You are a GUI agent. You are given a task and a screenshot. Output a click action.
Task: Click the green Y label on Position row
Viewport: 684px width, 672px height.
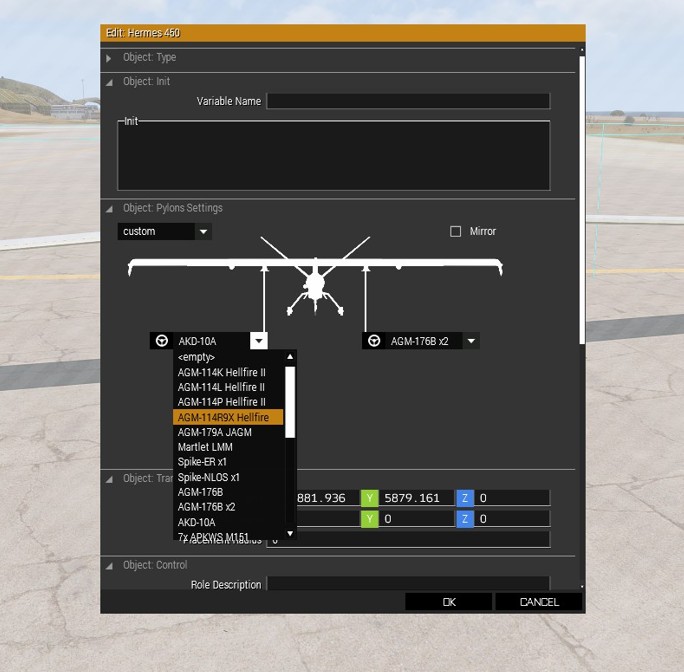coord(369,498)
